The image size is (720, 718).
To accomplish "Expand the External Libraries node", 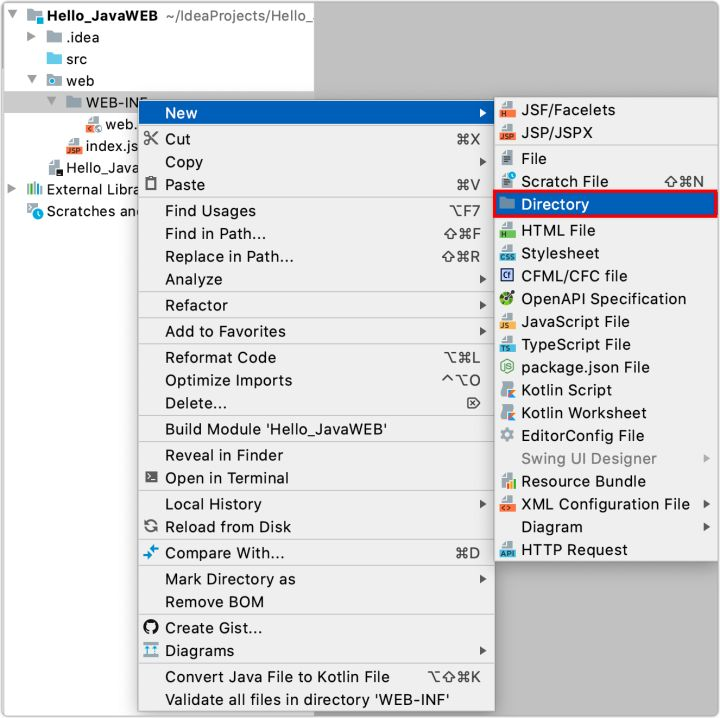I will click(x=12, y=189).
